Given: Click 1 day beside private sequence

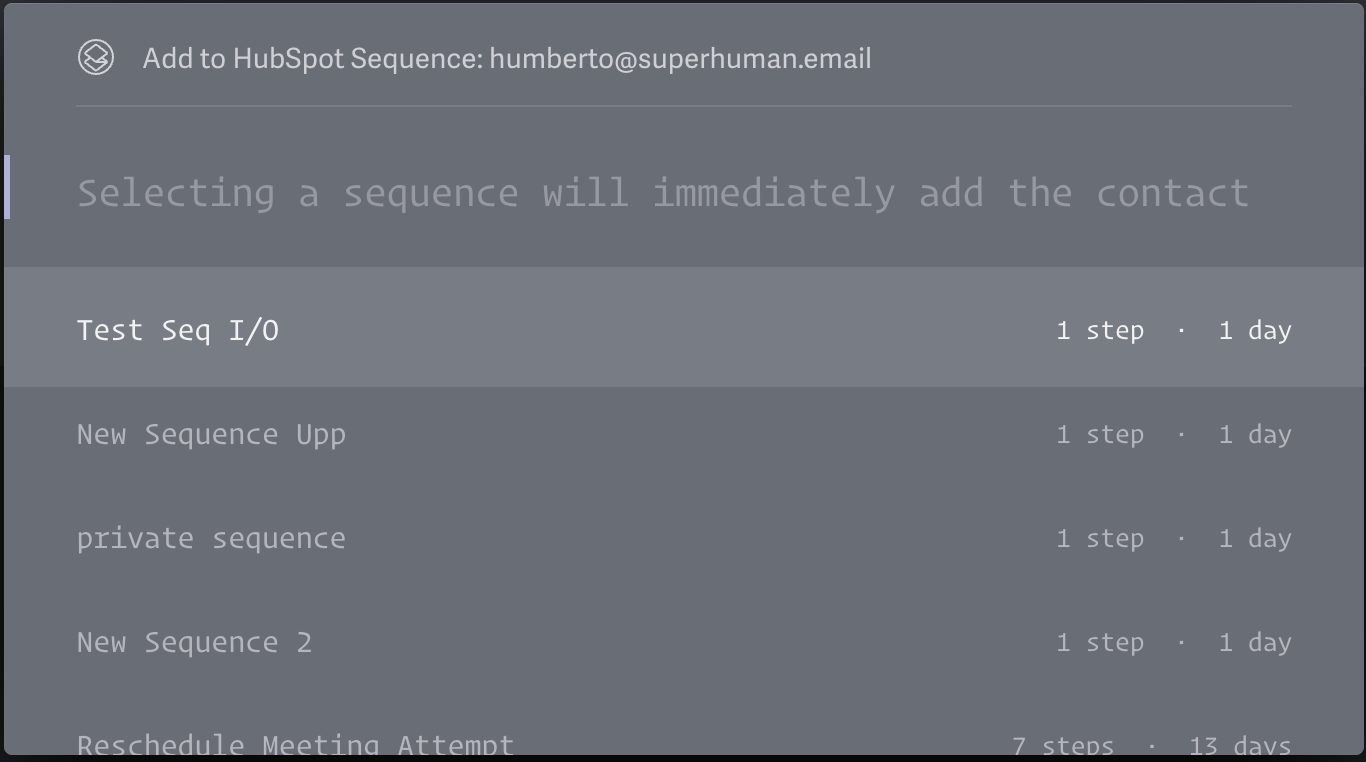Looking at the screenshot, I should coord(1255,538).
